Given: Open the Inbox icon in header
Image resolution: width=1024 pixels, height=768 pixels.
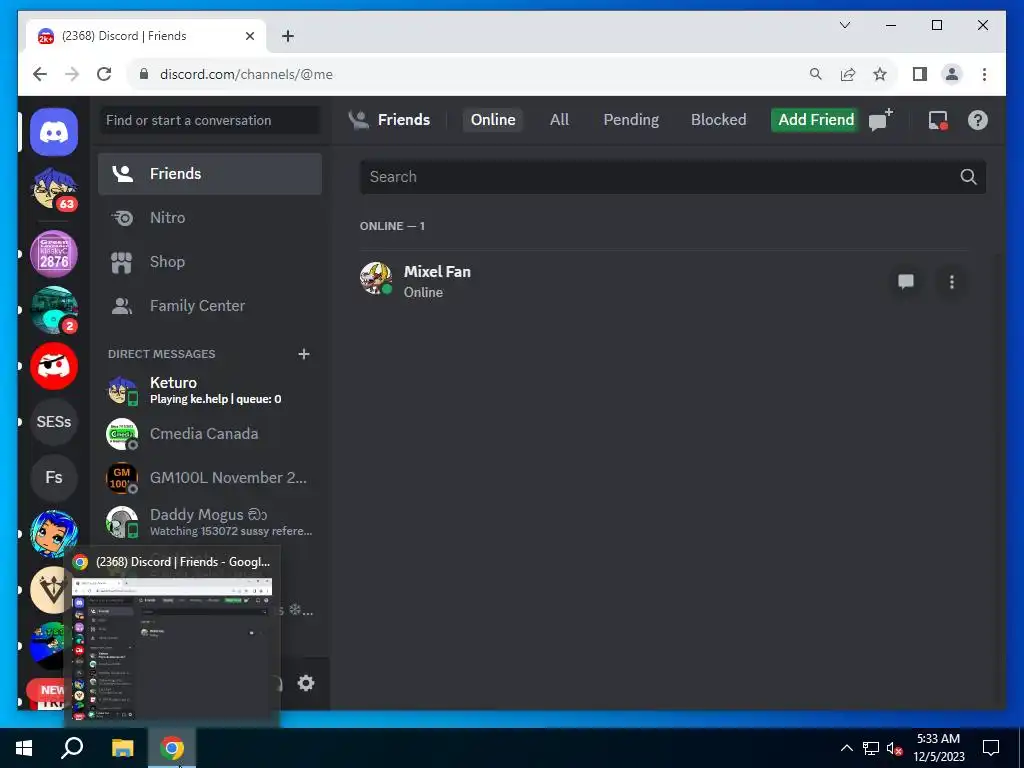Looking at the screenshot, I should (x=938, y=120).
